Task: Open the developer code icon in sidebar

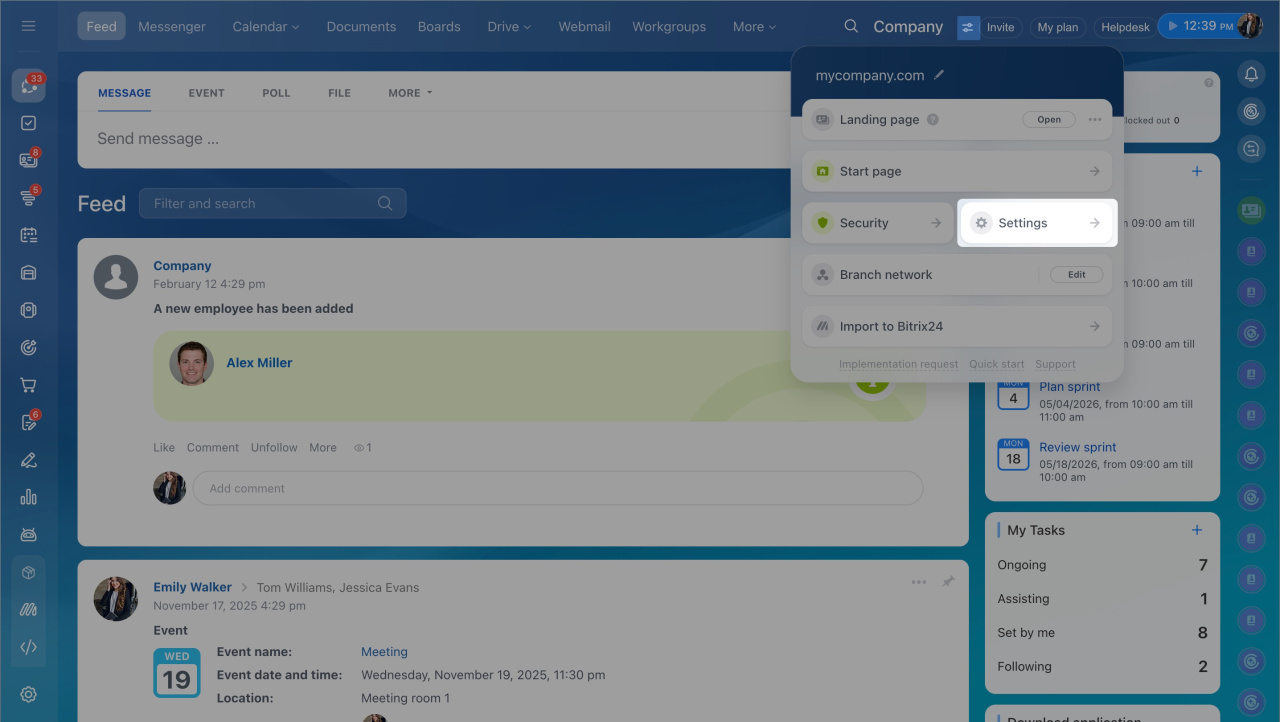Action: point(28,647)
